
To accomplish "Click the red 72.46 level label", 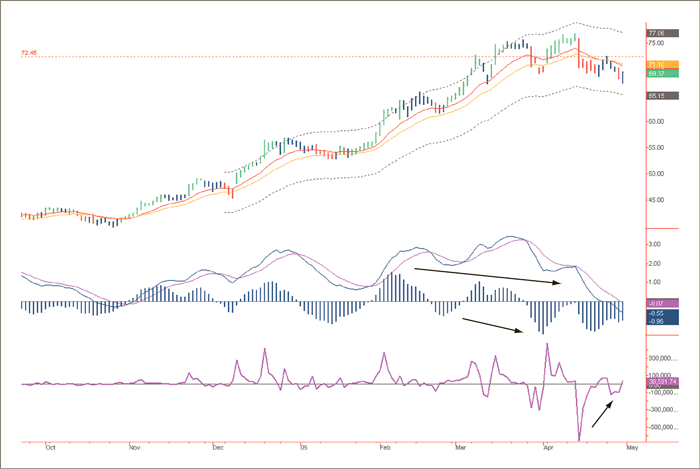I will tap(30, 53).
